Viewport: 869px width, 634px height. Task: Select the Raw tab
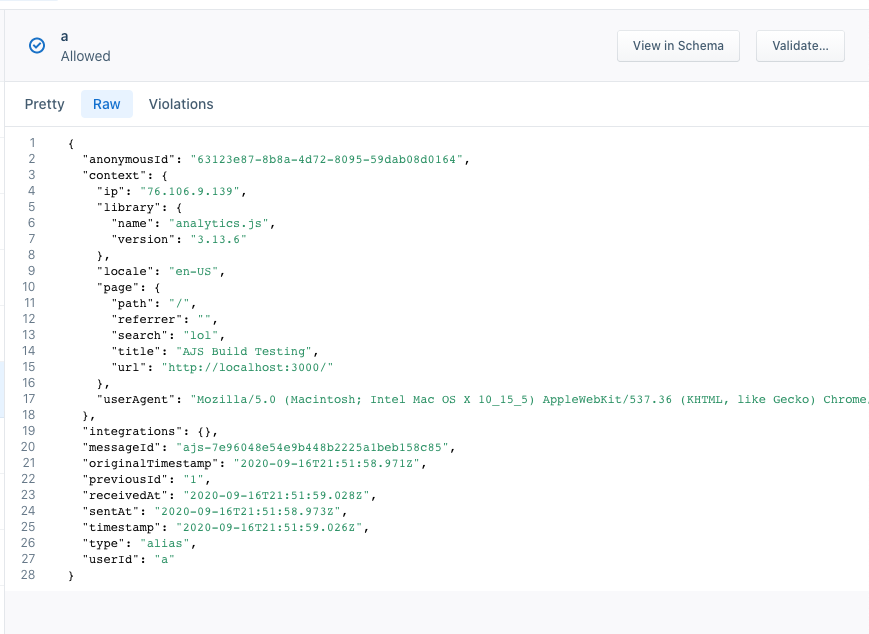click(107, 104)
